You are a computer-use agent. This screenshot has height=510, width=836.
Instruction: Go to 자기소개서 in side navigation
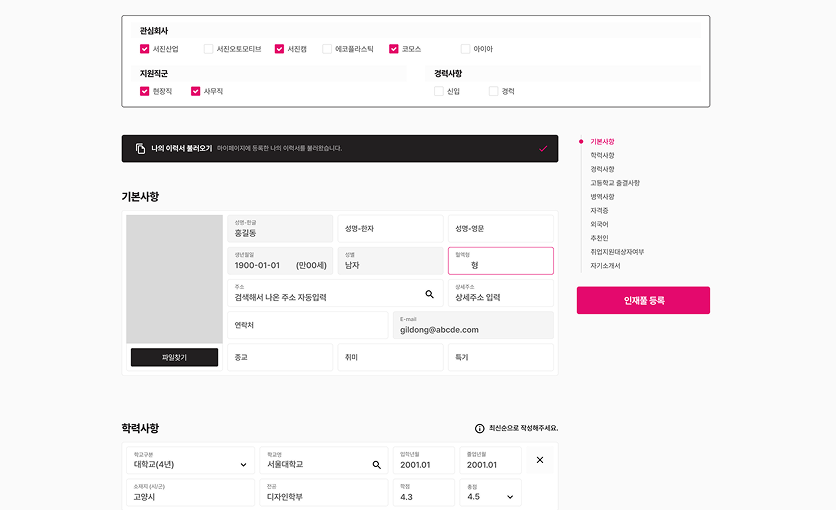pos(605,266)
